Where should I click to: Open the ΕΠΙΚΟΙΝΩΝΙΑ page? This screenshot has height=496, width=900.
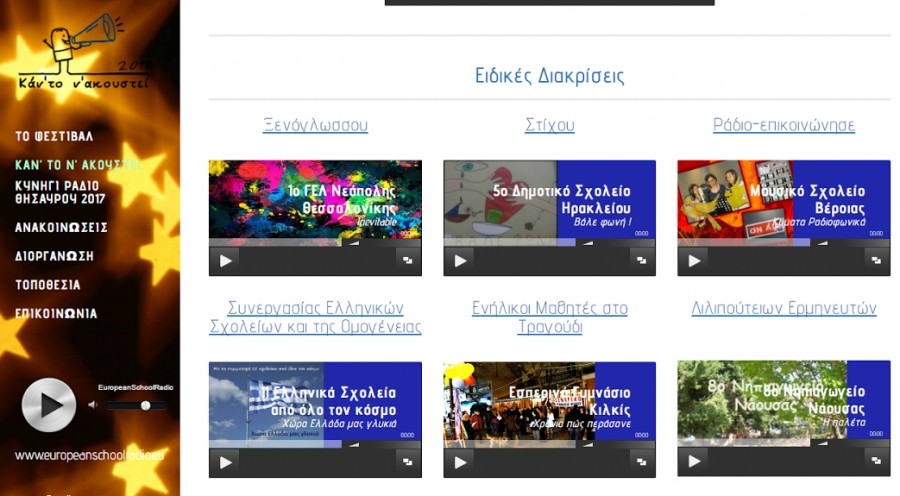pos(56,313)
